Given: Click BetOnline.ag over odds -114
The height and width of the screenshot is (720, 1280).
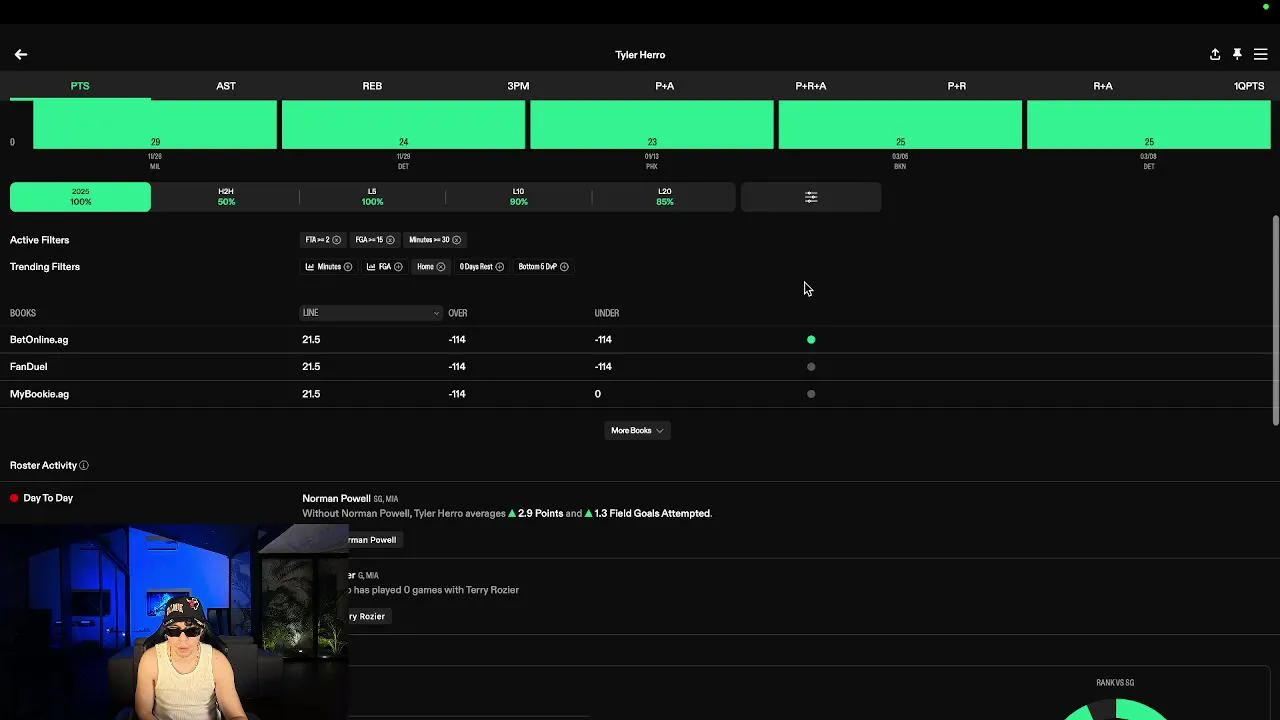Looking at the screenshot, I should [x=457, y=340].
